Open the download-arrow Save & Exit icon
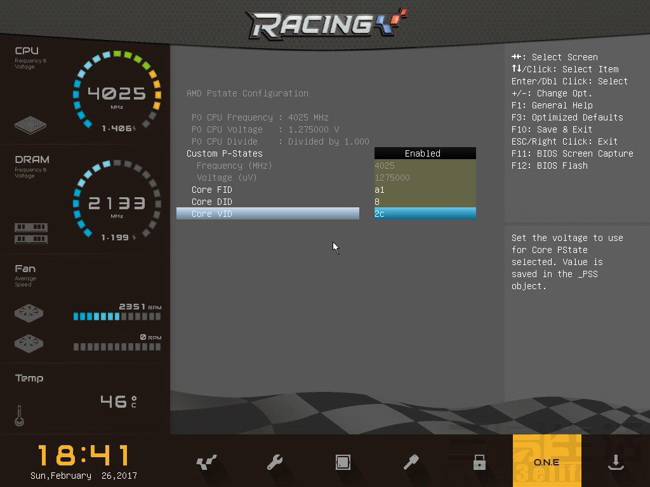The image size is (650, 487). [616, 462]
